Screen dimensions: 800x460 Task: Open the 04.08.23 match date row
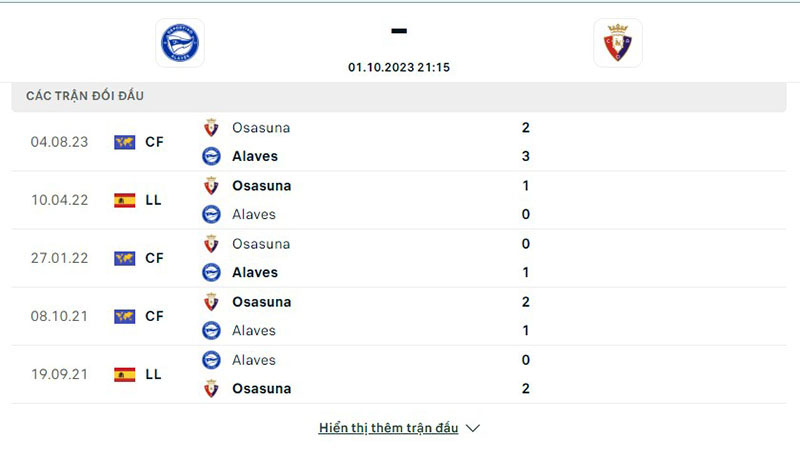click(x=60, y=142)
